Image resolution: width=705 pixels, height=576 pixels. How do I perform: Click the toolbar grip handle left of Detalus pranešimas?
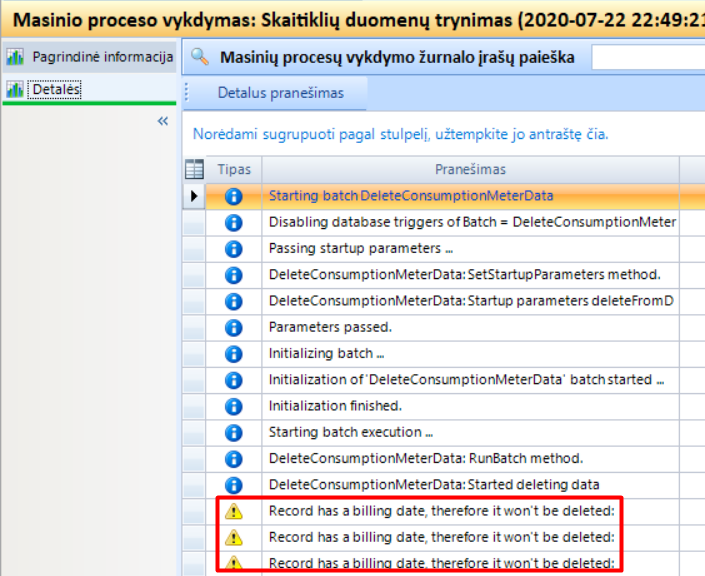[x=186, y=93]
